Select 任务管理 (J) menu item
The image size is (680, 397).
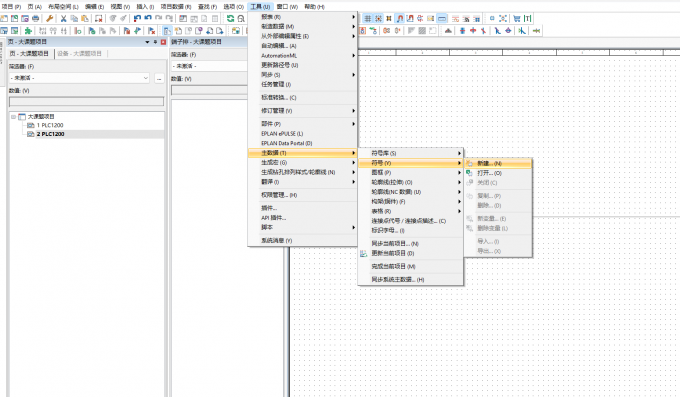pyautogui.click(x=302, y=84)
